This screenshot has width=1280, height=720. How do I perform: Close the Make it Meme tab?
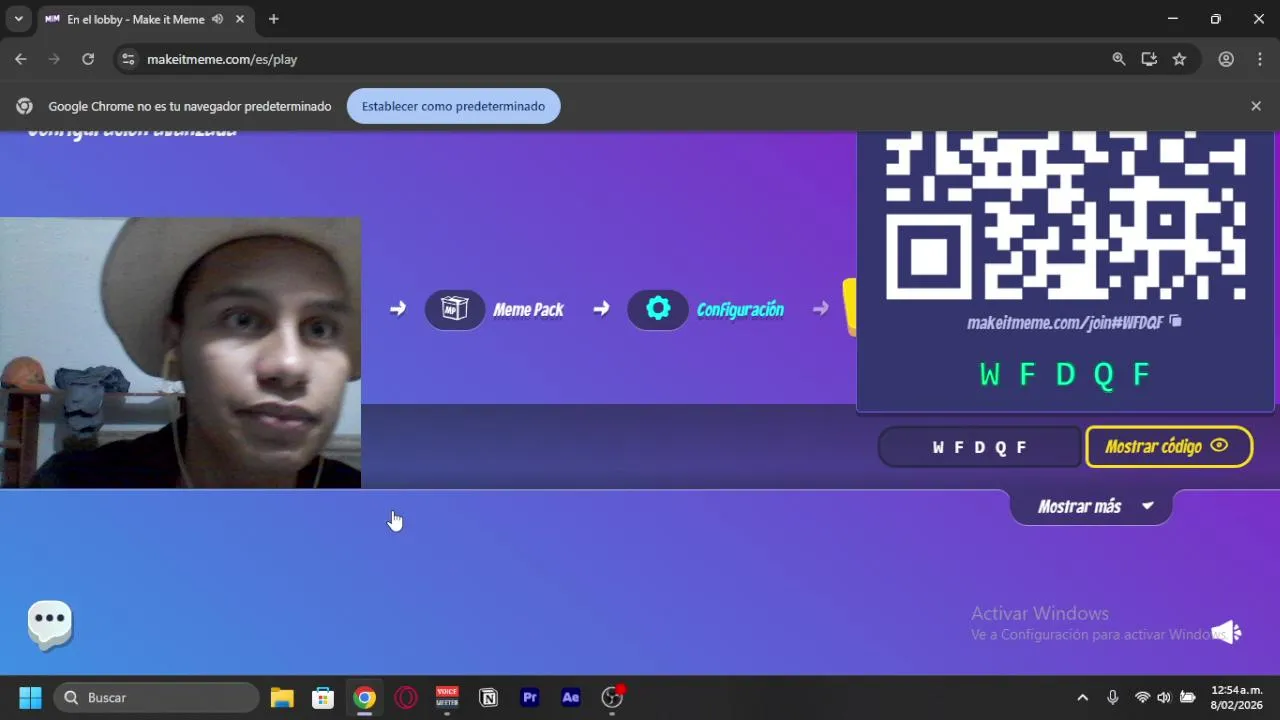240,19
